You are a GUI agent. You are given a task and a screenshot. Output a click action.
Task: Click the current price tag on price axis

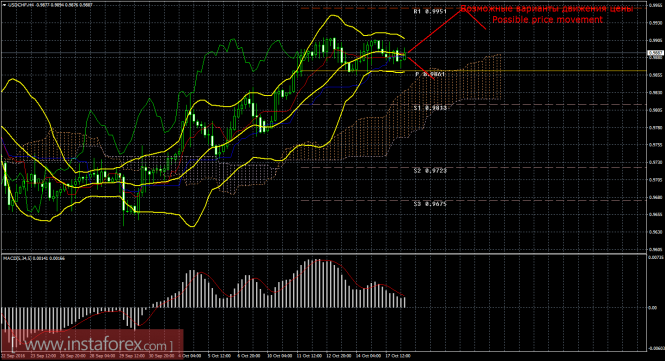pyautogui.click(x=656, y=53)
